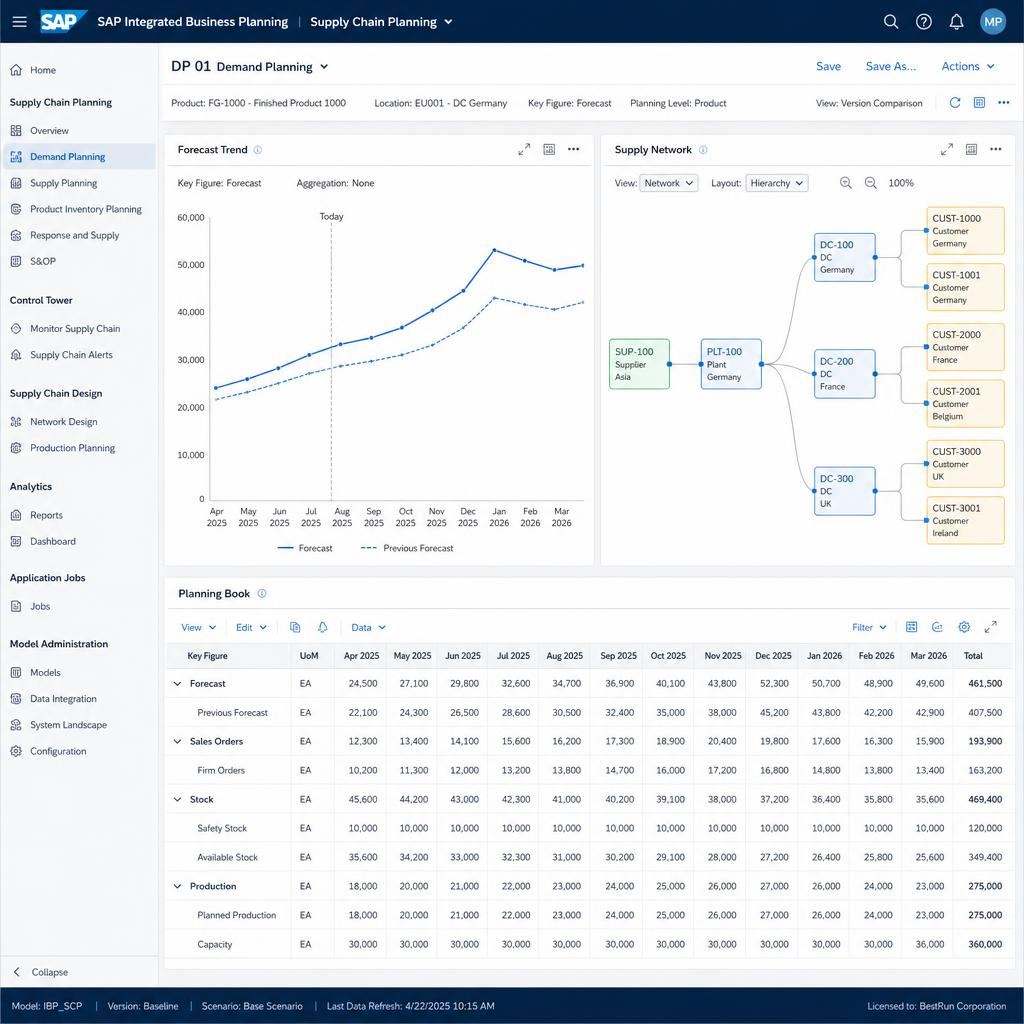
Task: Open the MP user avatar menu
Action: pyautogui.click(x=993, y=22)
